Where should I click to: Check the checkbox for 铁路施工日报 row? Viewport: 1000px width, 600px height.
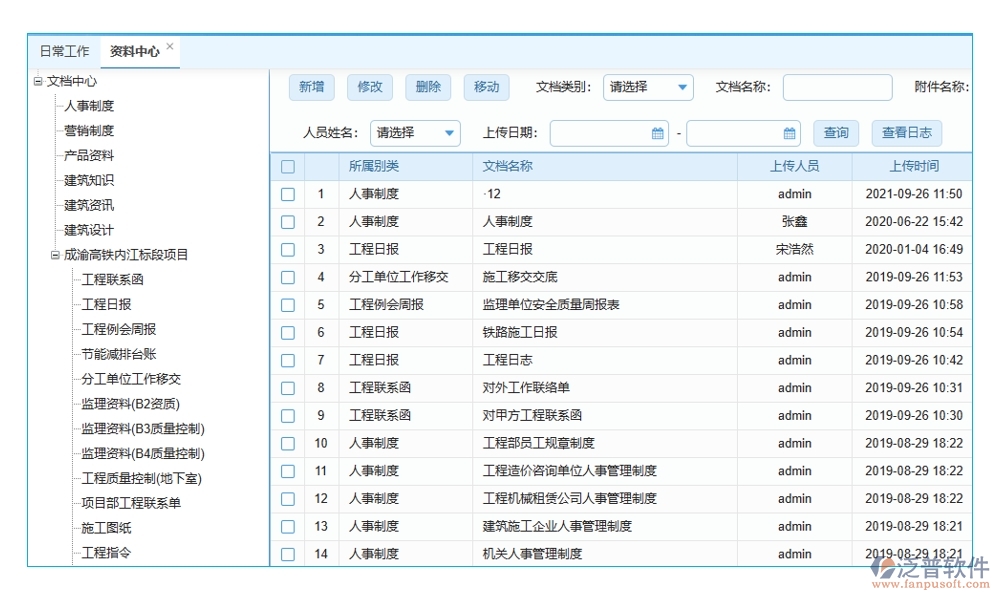point(286,332)
